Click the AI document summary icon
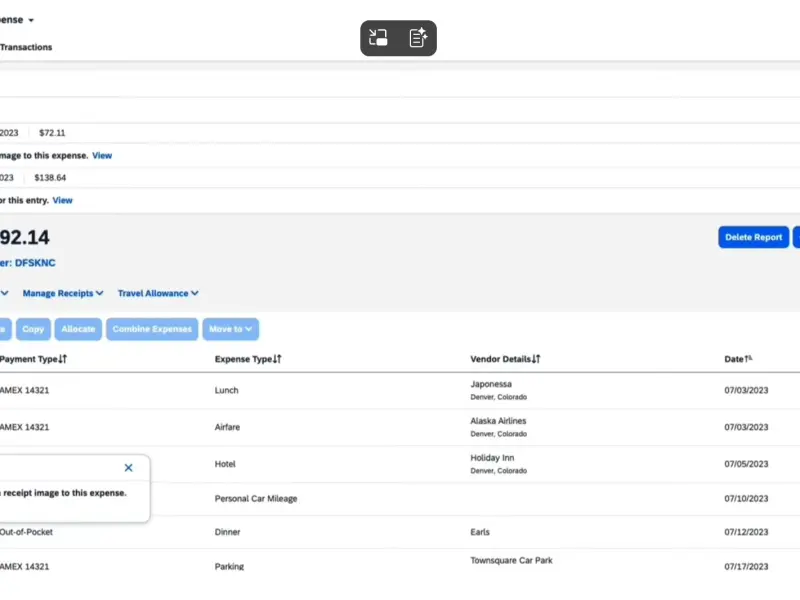The height and width of the screenshot is (600, 800). [x=418, y=38]
